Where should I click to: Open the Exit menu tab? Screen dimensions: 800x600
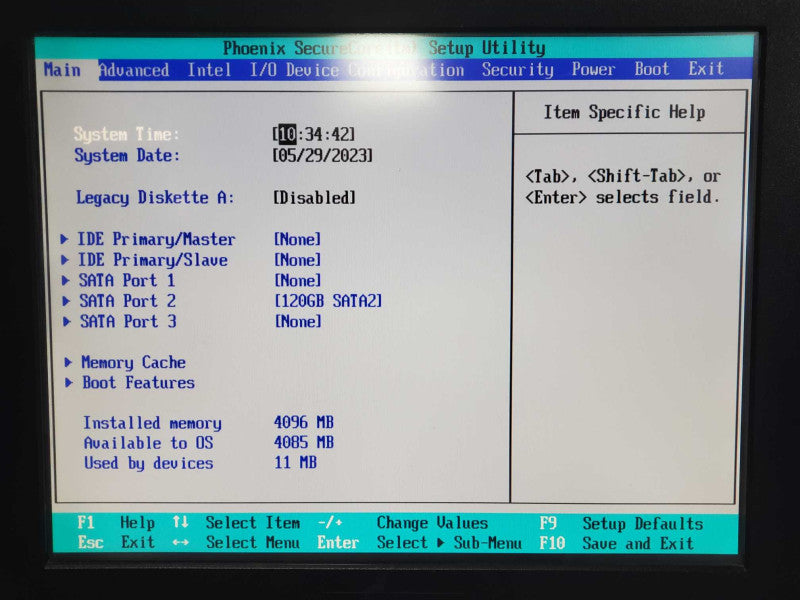click(x=706, y=68)
